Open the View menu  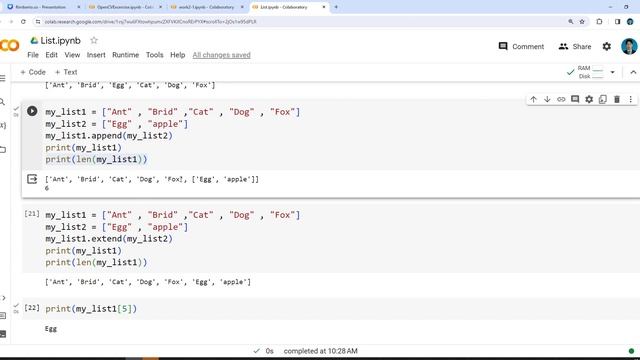(x=72, y=55)
